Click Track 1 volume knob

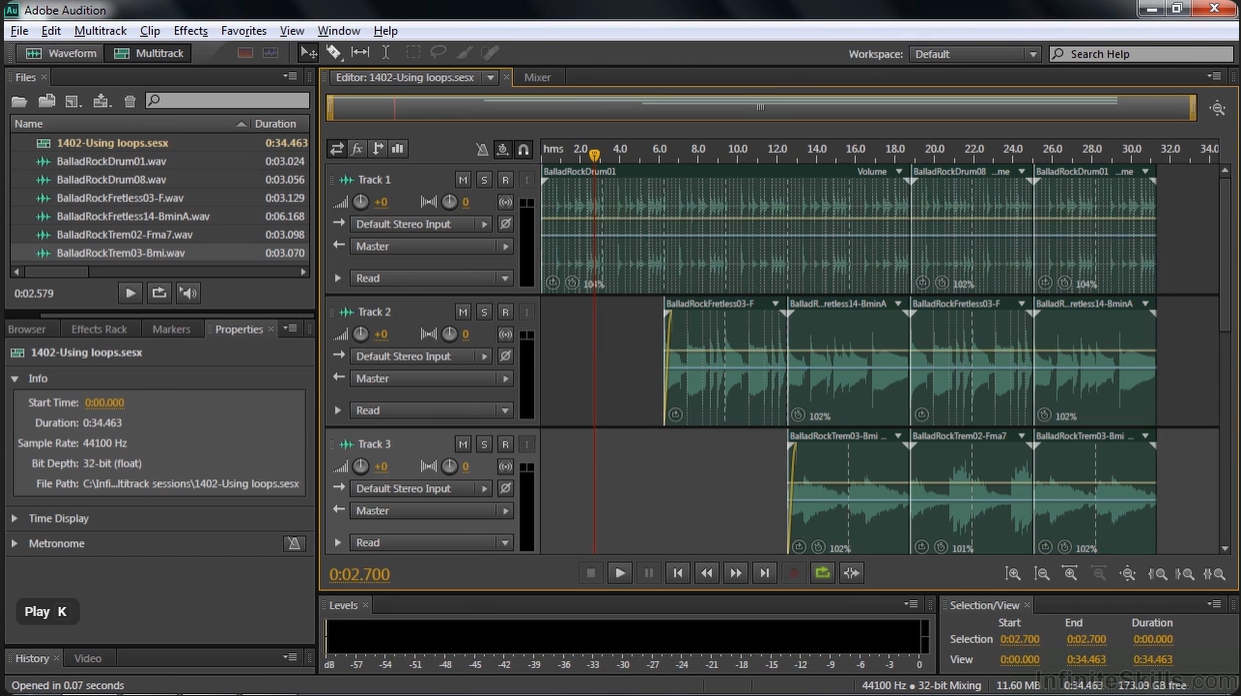(x=361, y=202)
